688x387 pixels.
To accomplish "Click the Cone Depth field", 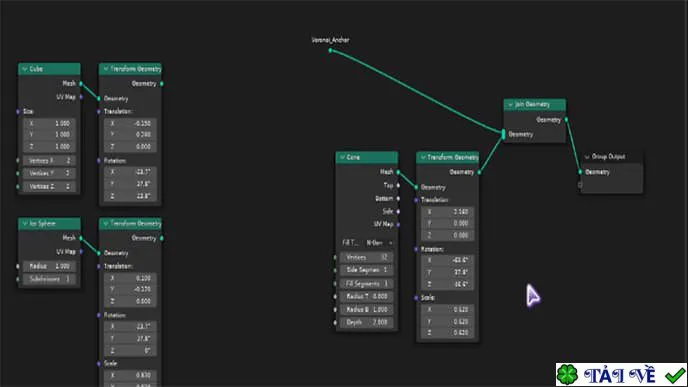I will pos(367,322).
